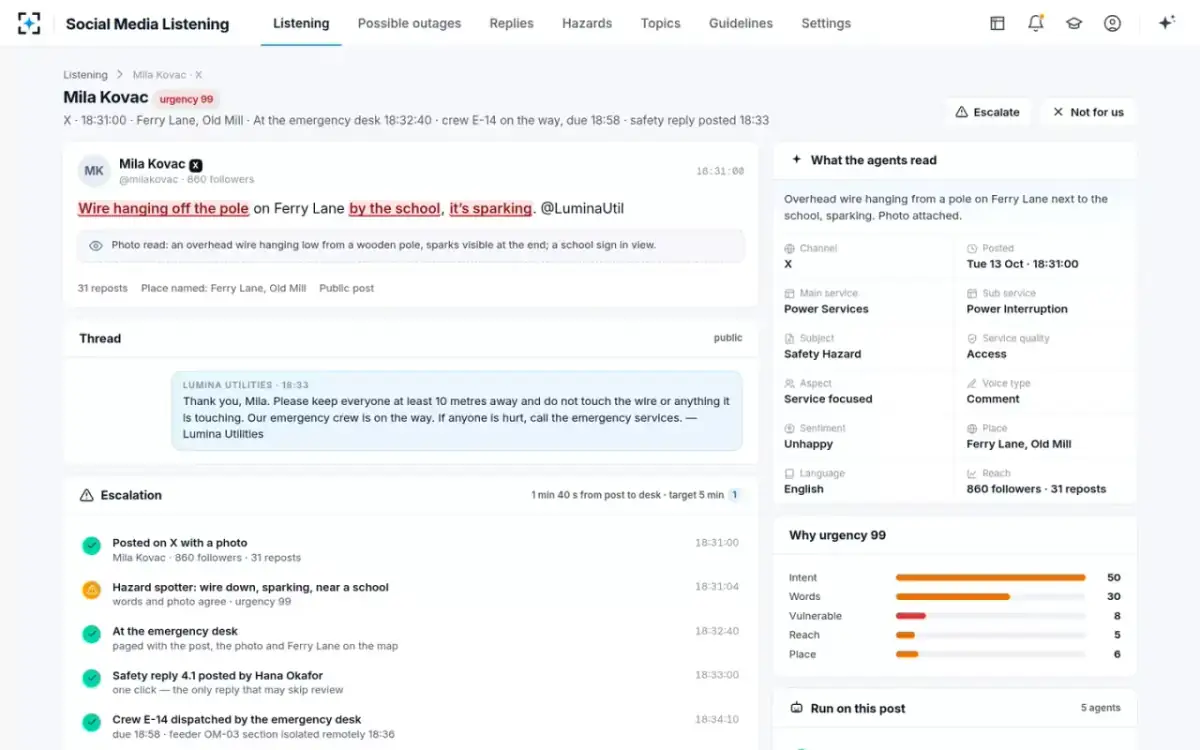Click the green check for Safety reply 4.1
1200x750 pixels.
point(91,678)
